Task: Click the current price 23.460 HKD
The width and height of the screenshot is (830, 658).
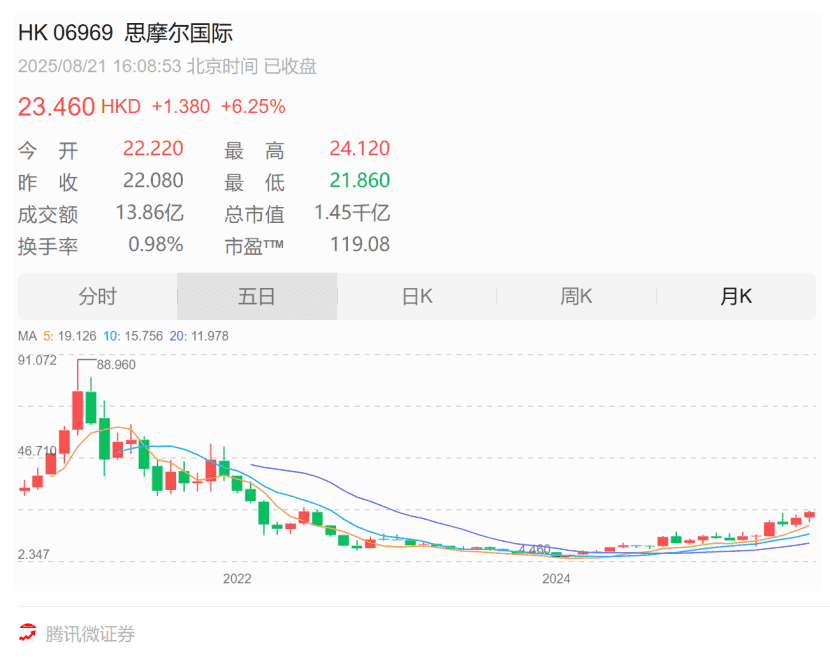Action: tap(58, 106)
